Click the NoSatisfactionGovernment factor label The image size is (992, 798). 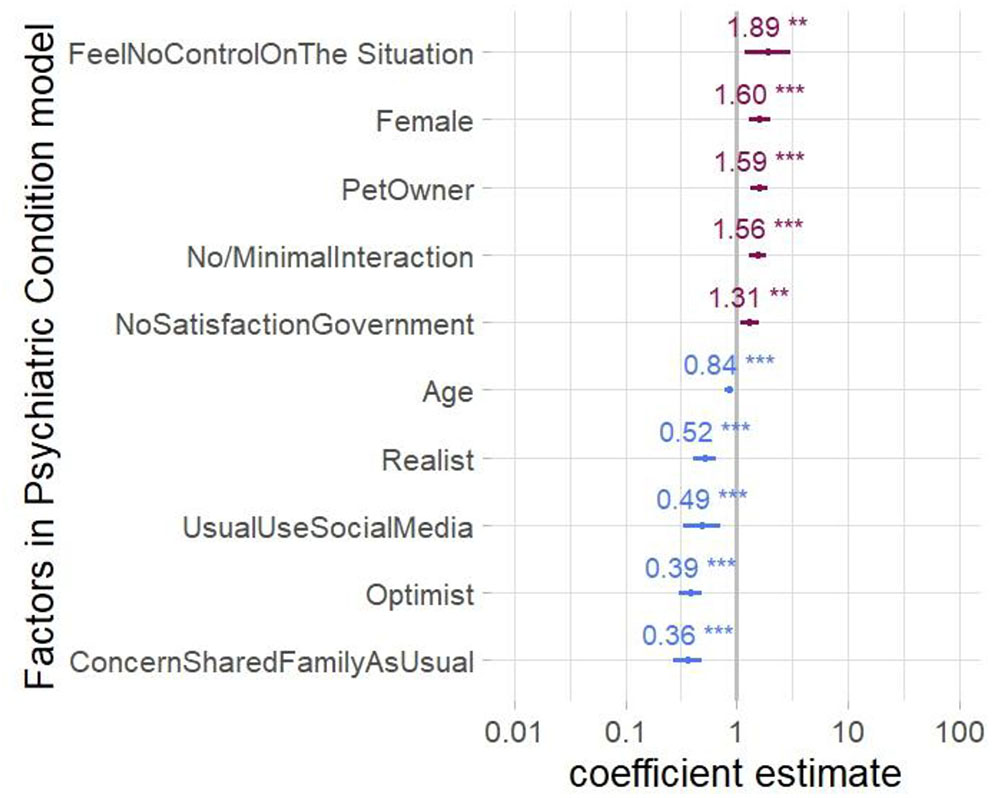point(294,325)
